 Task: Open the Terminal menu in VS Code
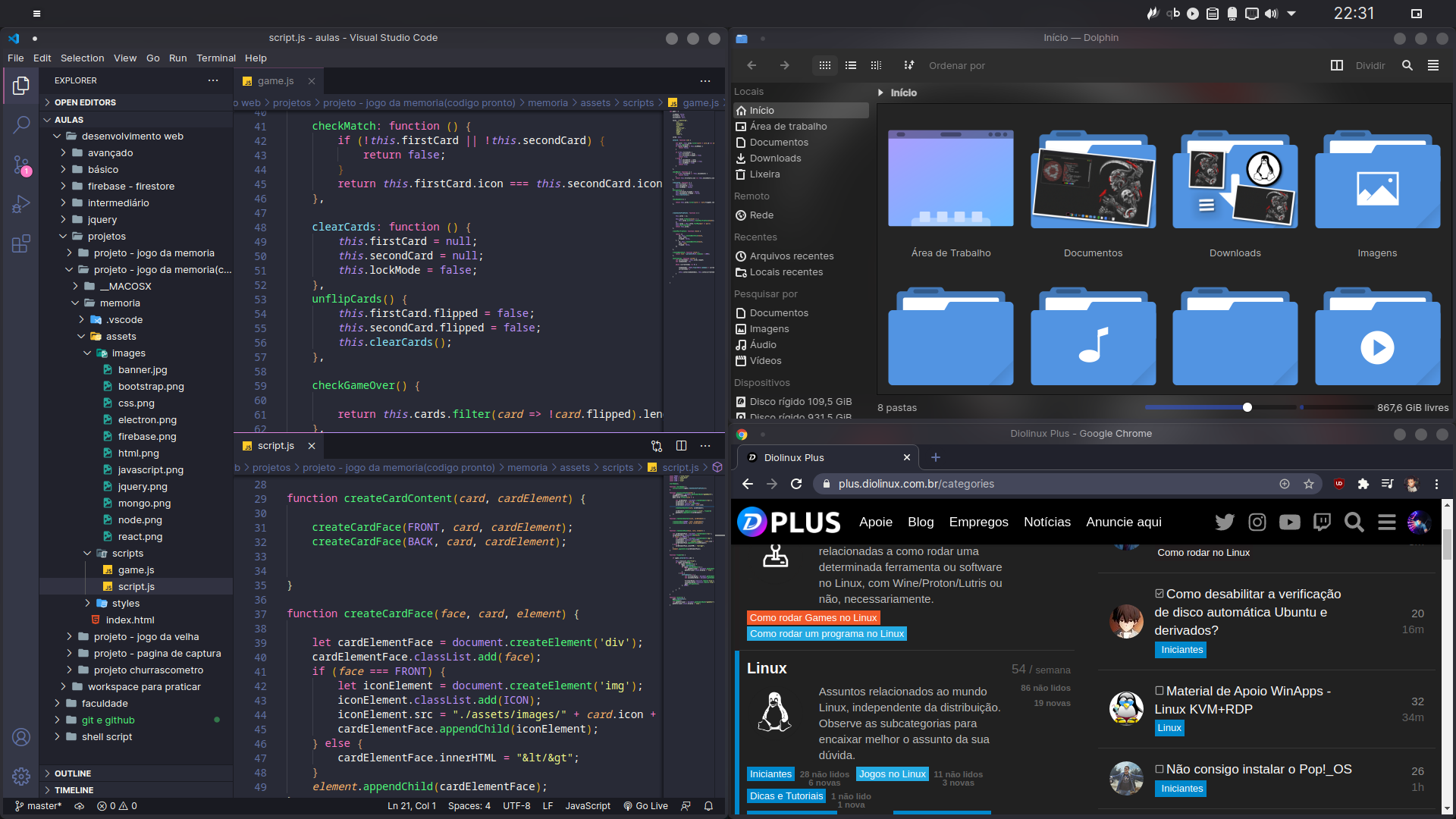pyautogui.click(x=215, y=58)
